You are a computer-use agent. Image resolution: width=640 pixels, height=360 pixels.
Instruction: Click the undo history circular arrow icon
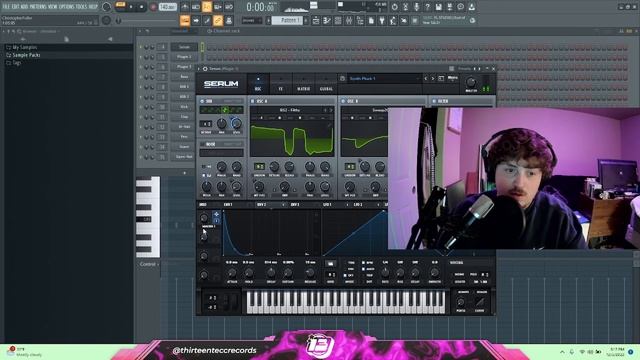point(394,7)
